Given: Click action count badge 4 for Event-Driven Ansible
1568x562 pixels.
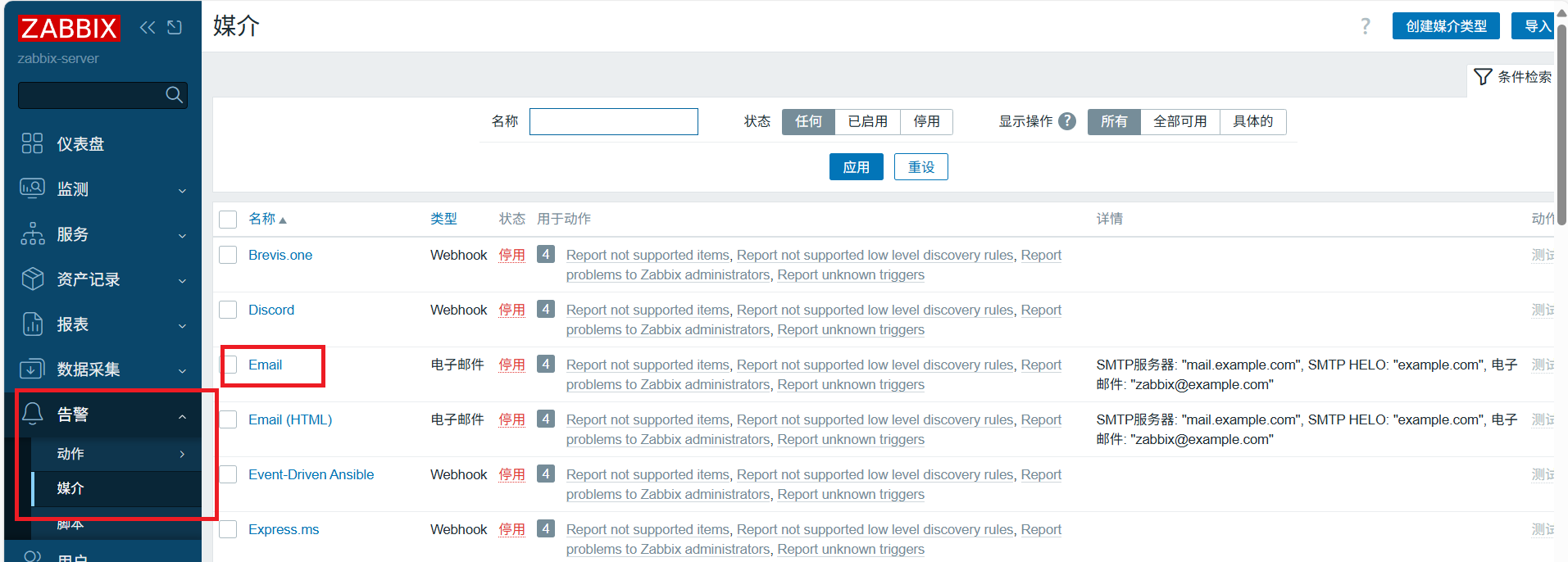Looking at the screenshot, I should pyautogui.click(x=546, y=474).
